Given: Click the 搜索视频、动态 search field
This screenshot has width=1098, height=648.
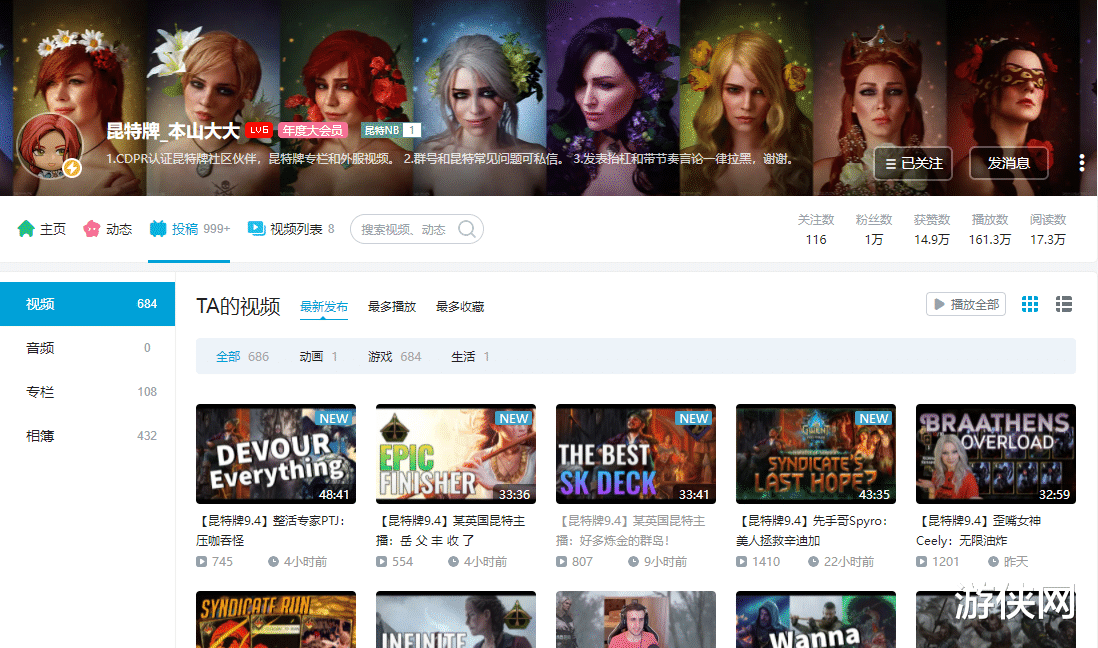Looking at the screenshot, I should [x=417, y=229].
